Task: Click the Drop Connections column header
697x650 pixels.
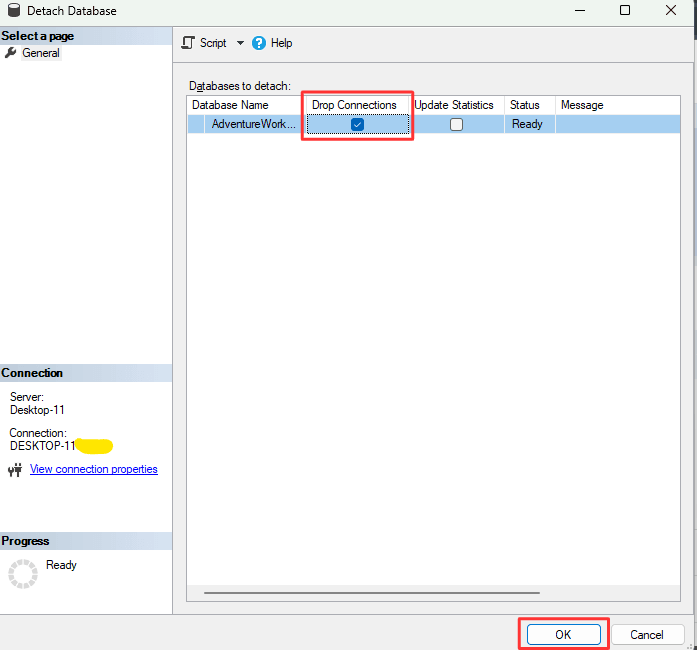Action: coord(354,105)
